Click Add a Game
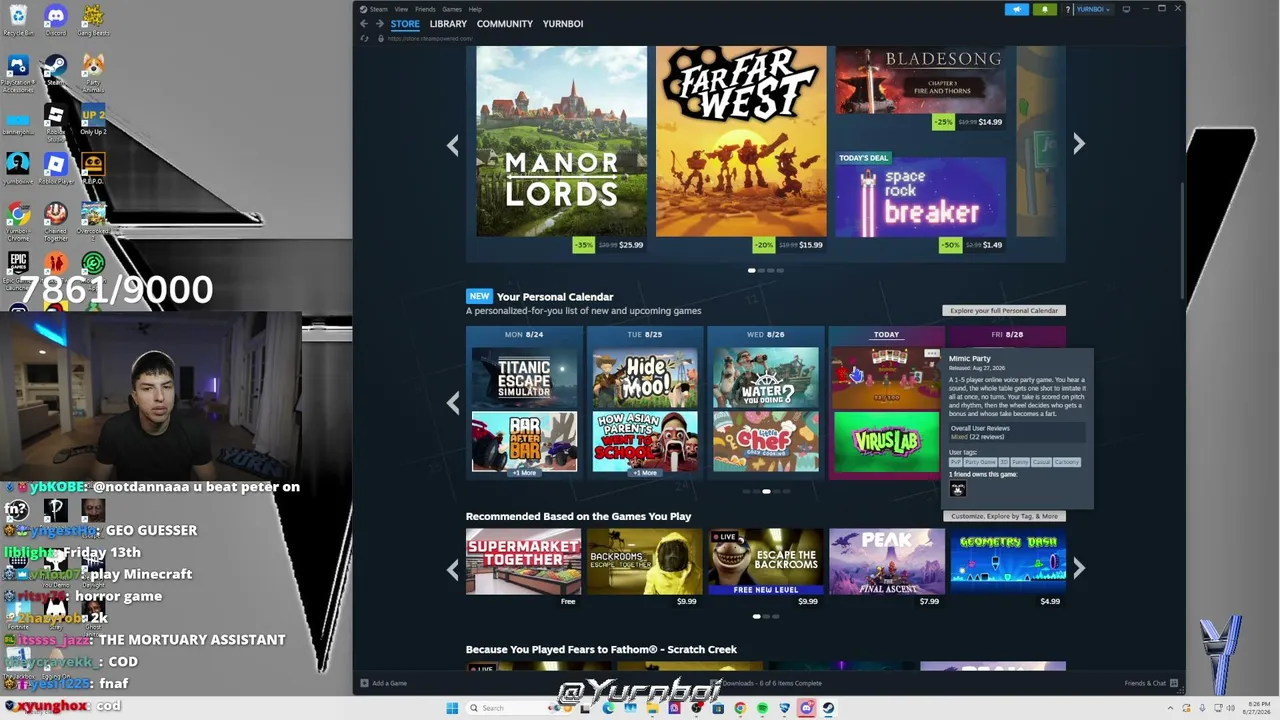Screen dimensions: 1280x720 click(384, 683)
